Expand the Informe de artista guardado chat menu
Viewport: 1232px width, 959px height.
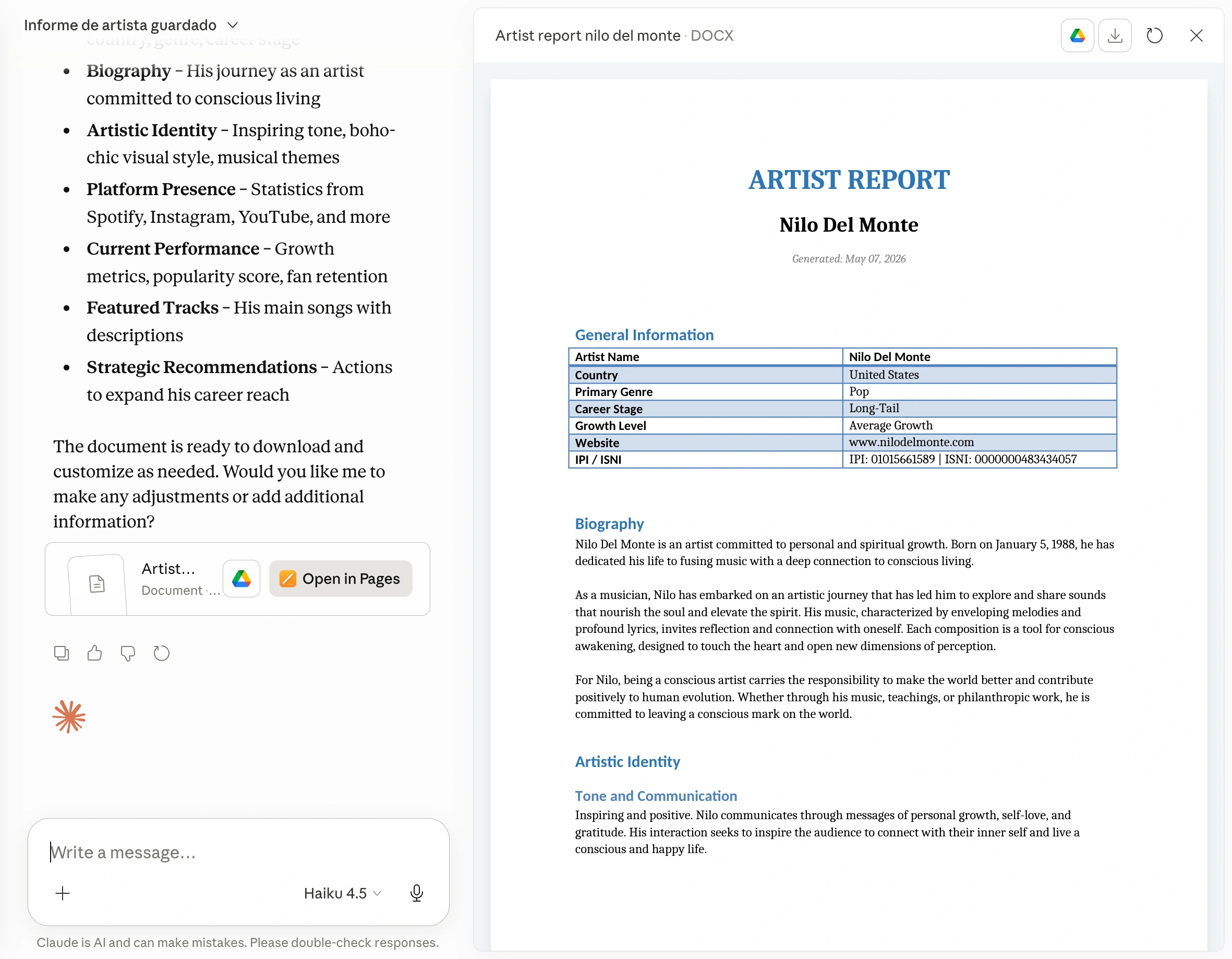tap(131, 25)
